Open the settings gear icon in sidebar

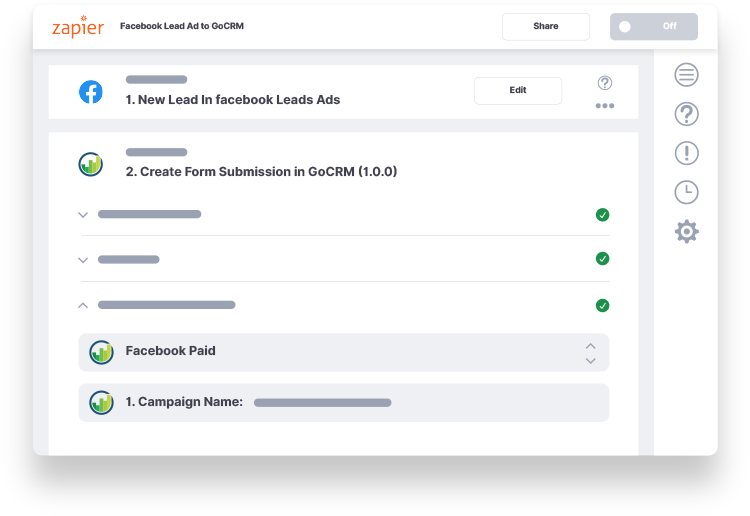(x=686, y=232)
